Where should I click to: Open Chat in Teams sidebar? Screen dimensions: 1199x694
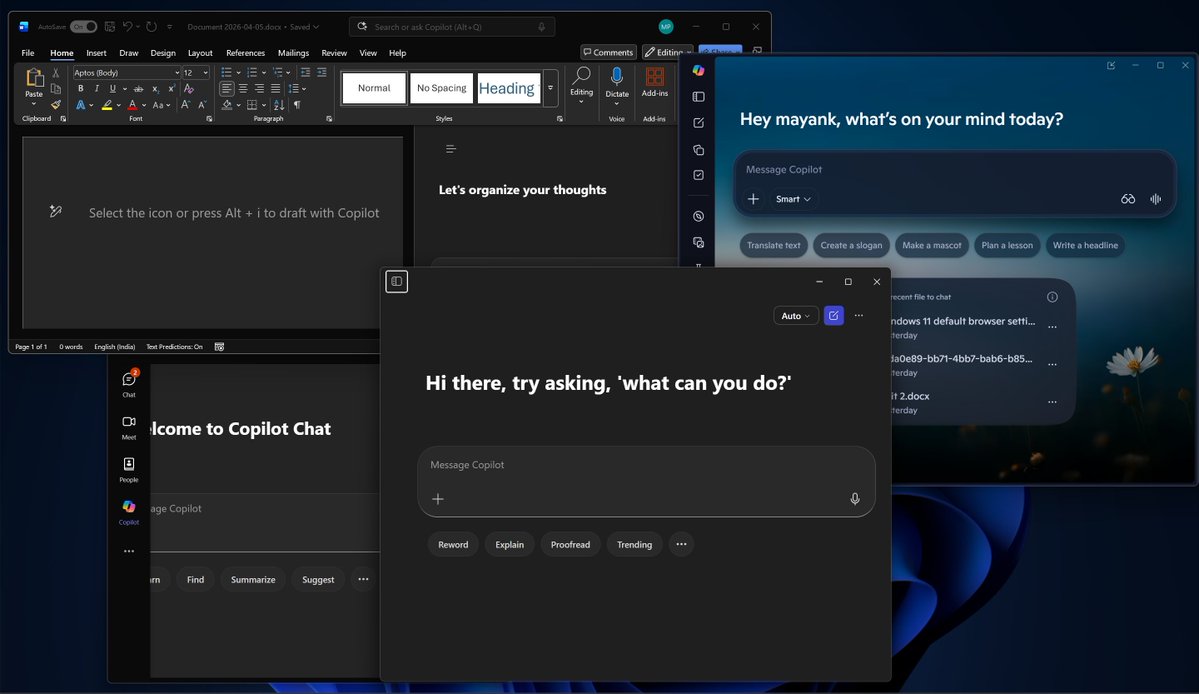(128, 384)
